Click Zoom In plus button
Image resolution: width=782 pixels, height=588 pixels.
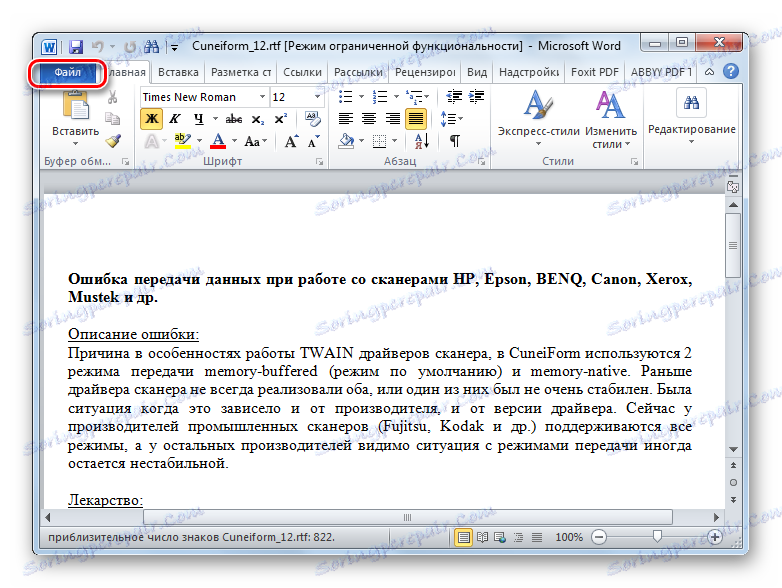pos(715,537)
